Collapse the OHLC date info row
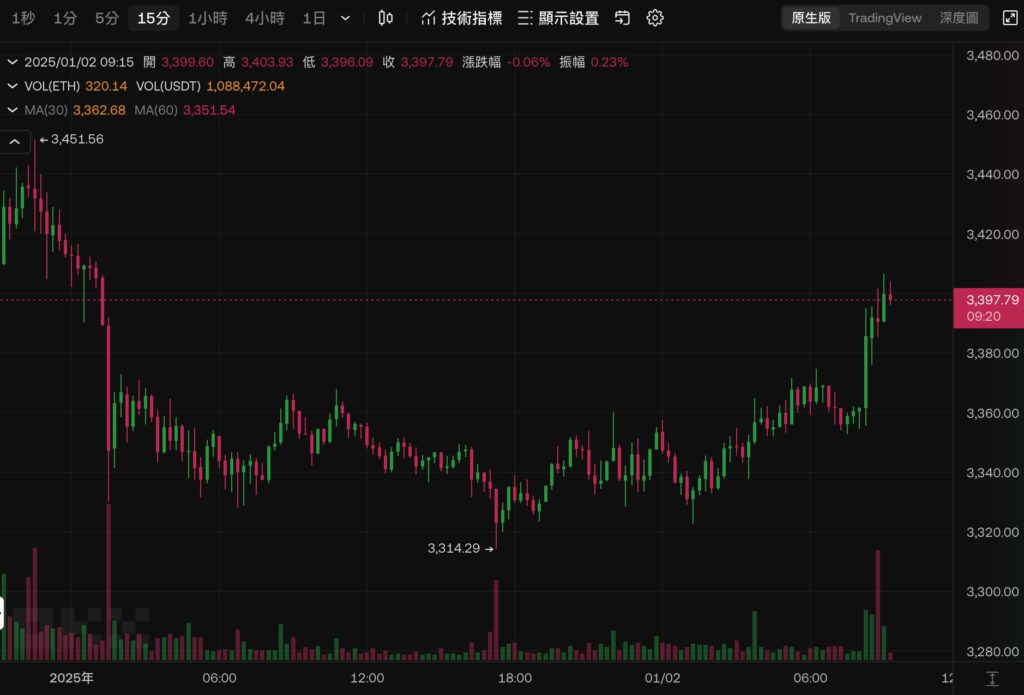 [x=13, y=62]
